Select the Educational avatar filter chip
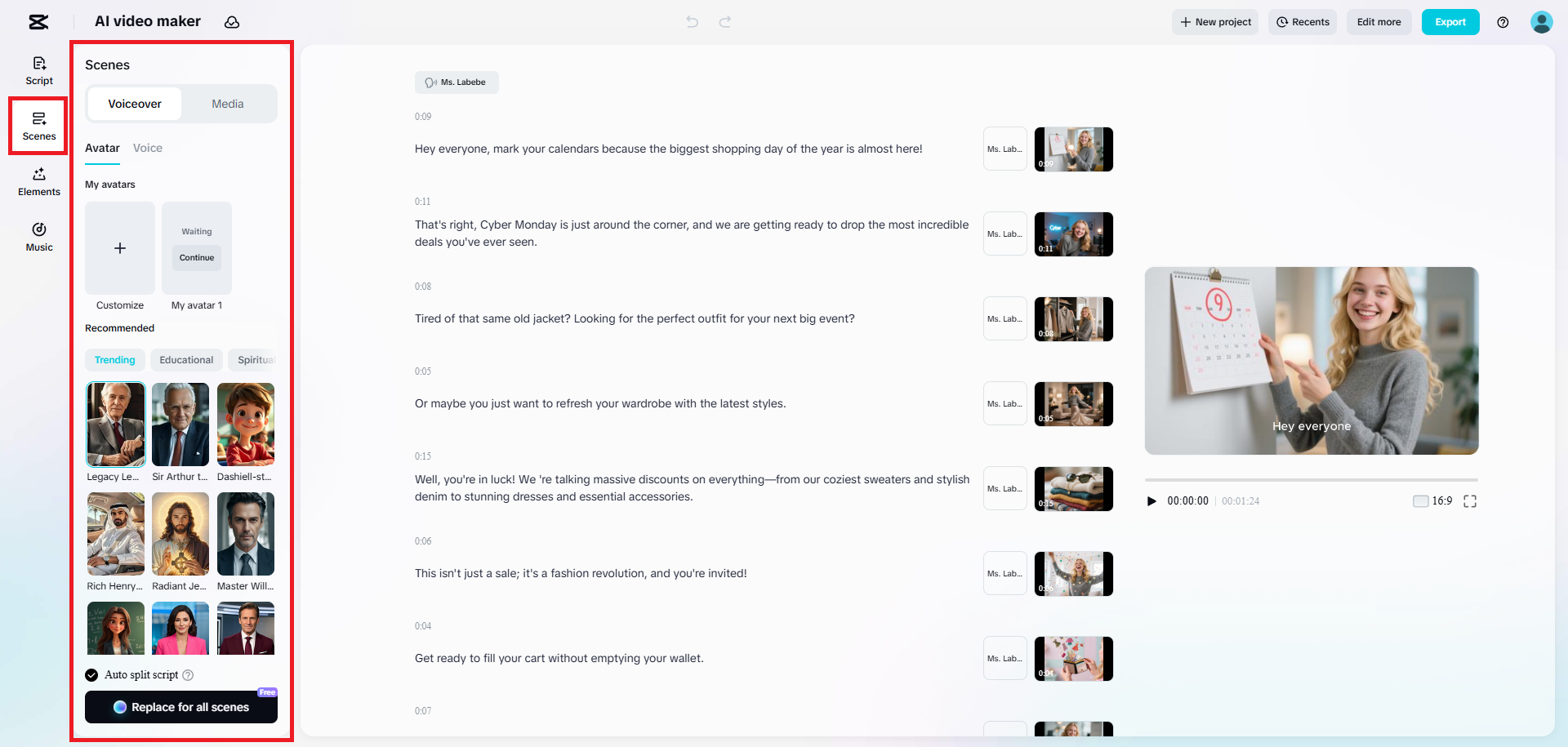Image resolution: width=1568 pixels, height=747 pixels. coord(186,360)
